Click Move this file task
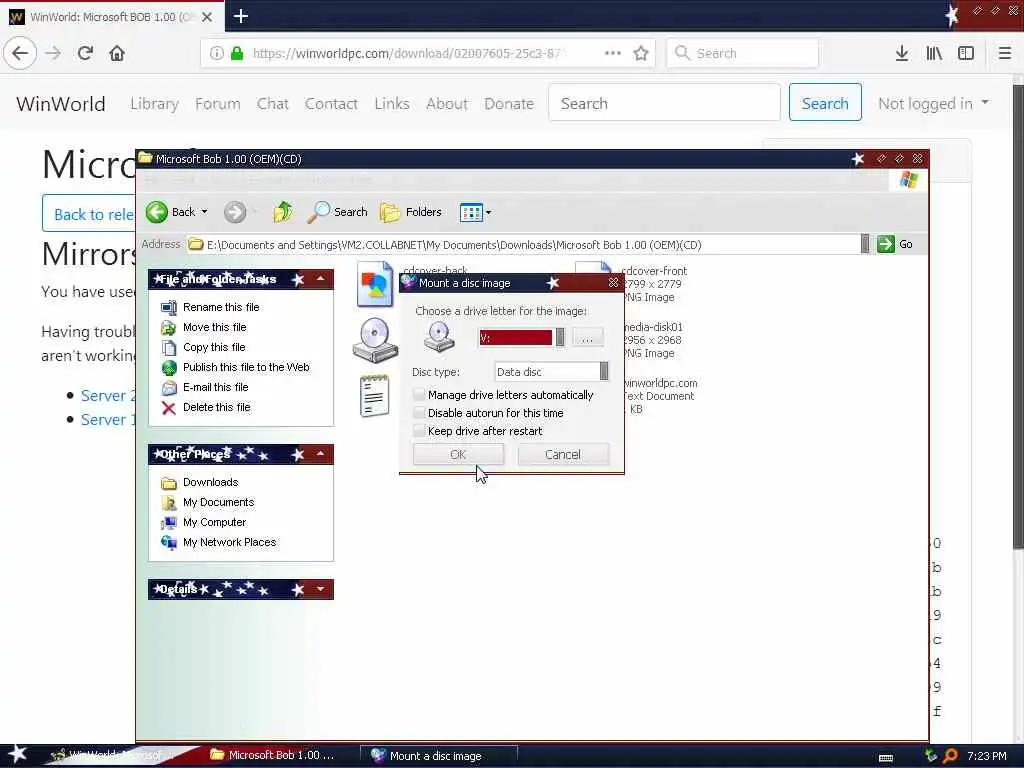The height and width of the screenshot is (768, 1024). 214,327
